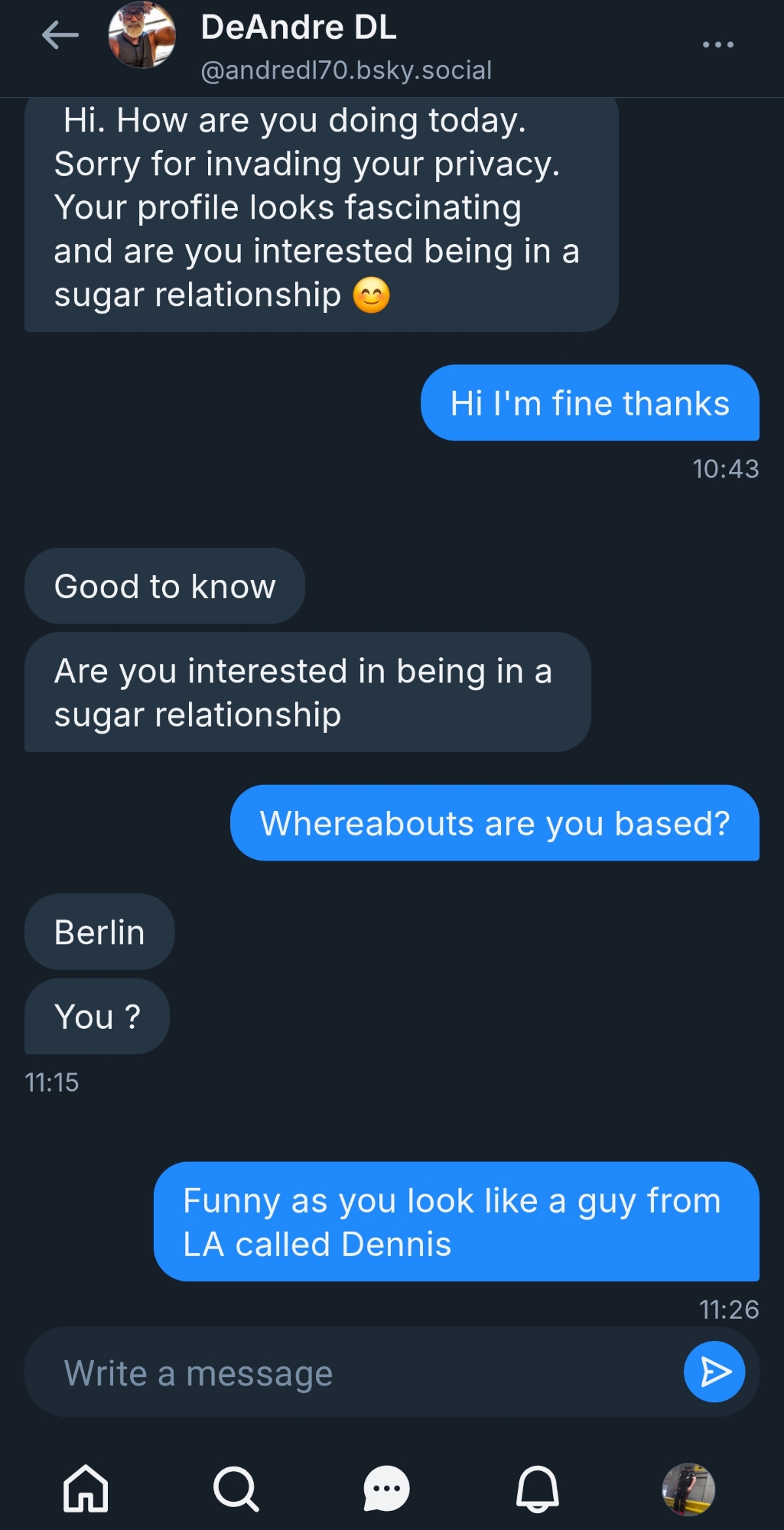
Task: Open the Search tab
Action: coord(236,1489)
